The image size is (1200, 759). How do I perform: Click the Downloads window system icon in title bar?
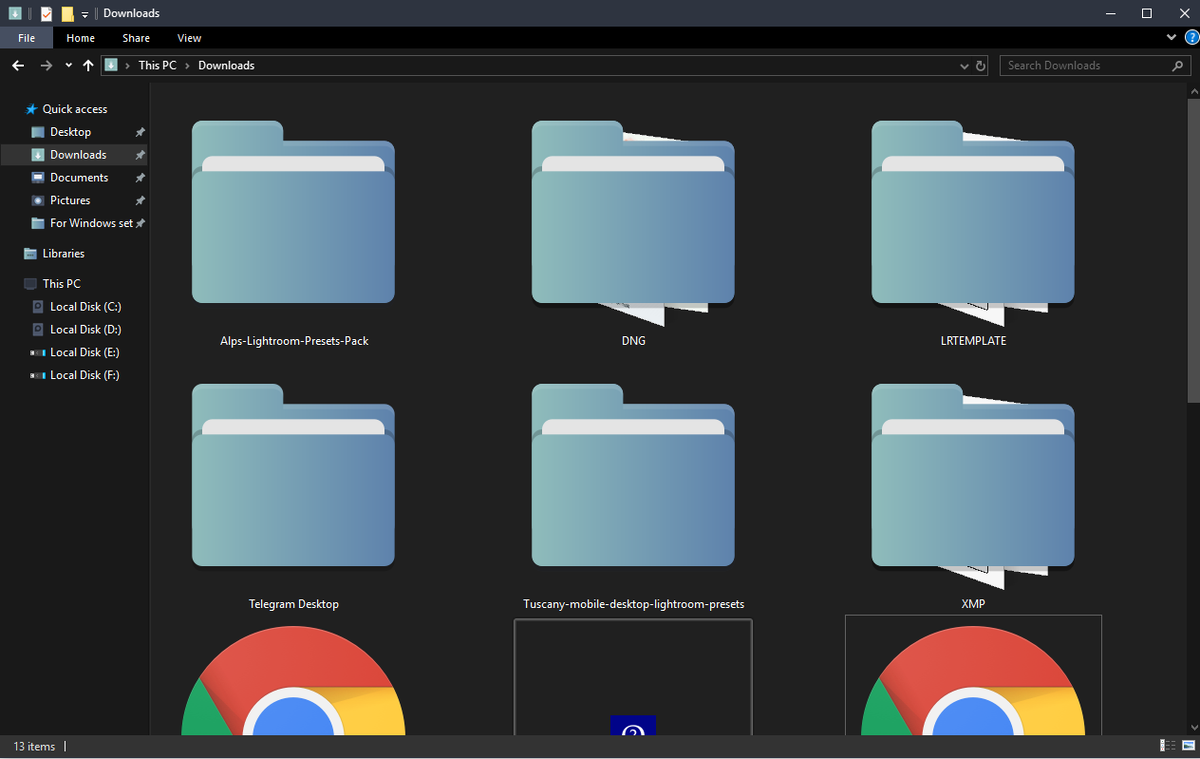15,13
